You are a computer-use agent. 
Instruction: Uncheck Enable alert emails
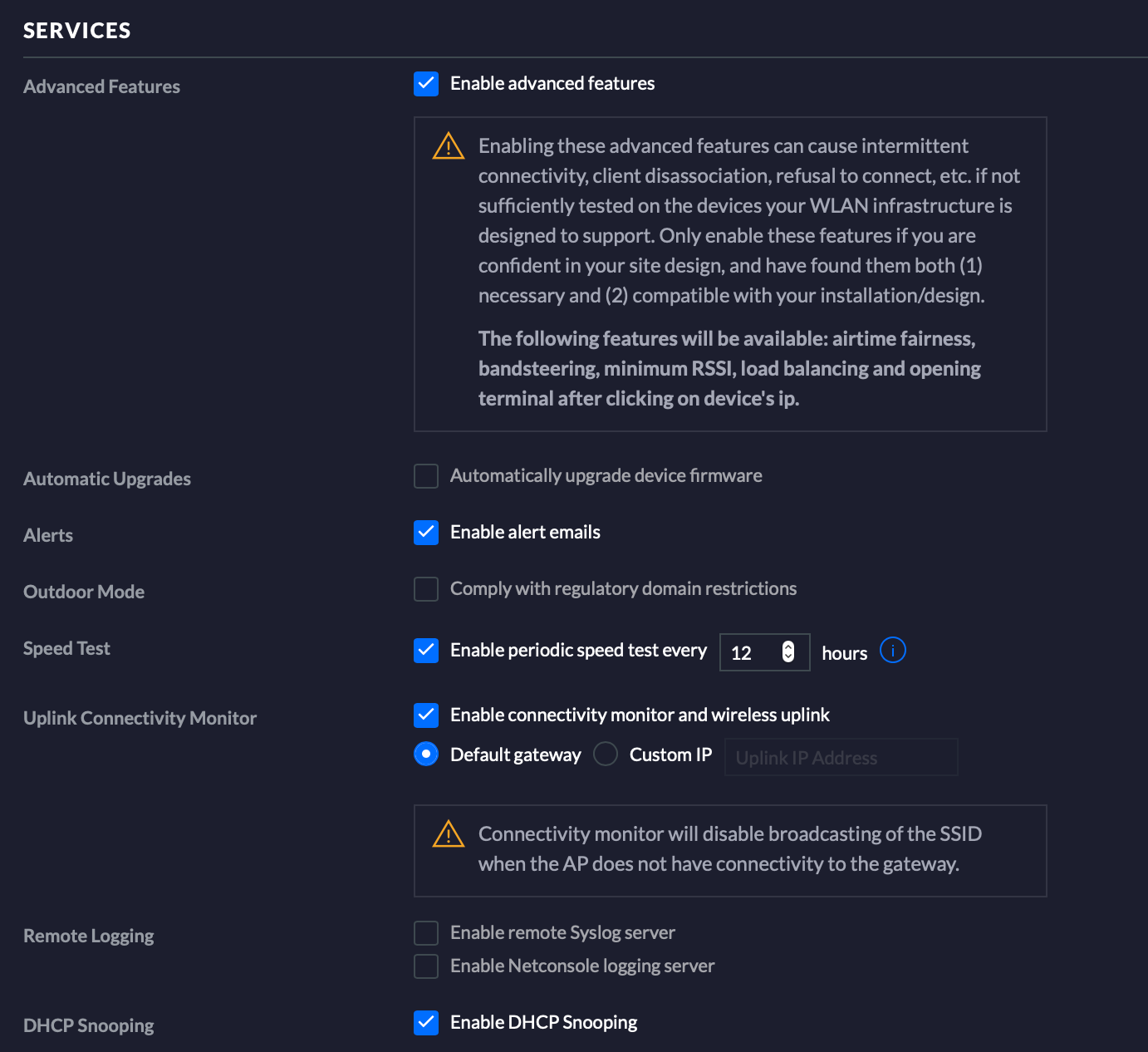(426, 533)
